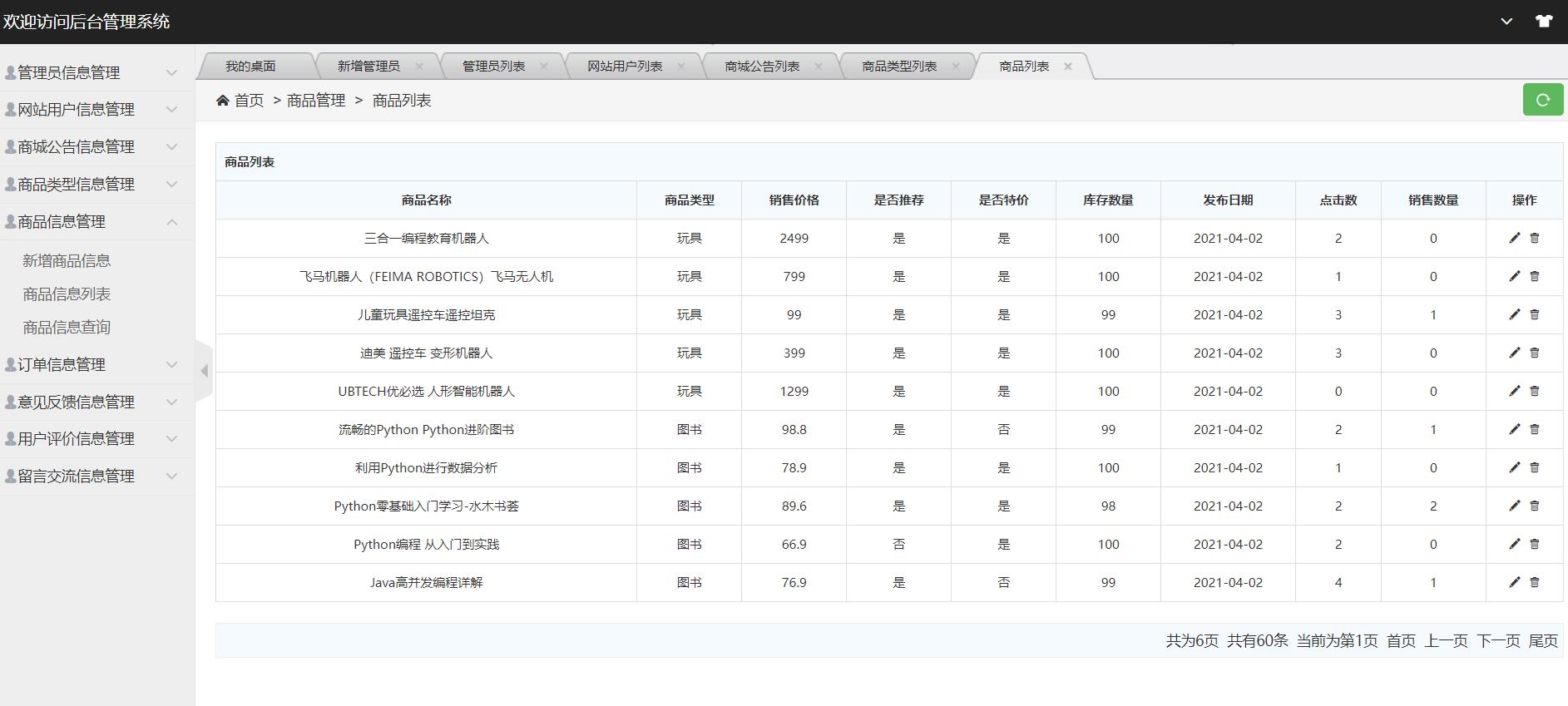Collapse the sidebar with arrow handle
The height and width of the screenshot is (706, 1568).
pos(205,371)
